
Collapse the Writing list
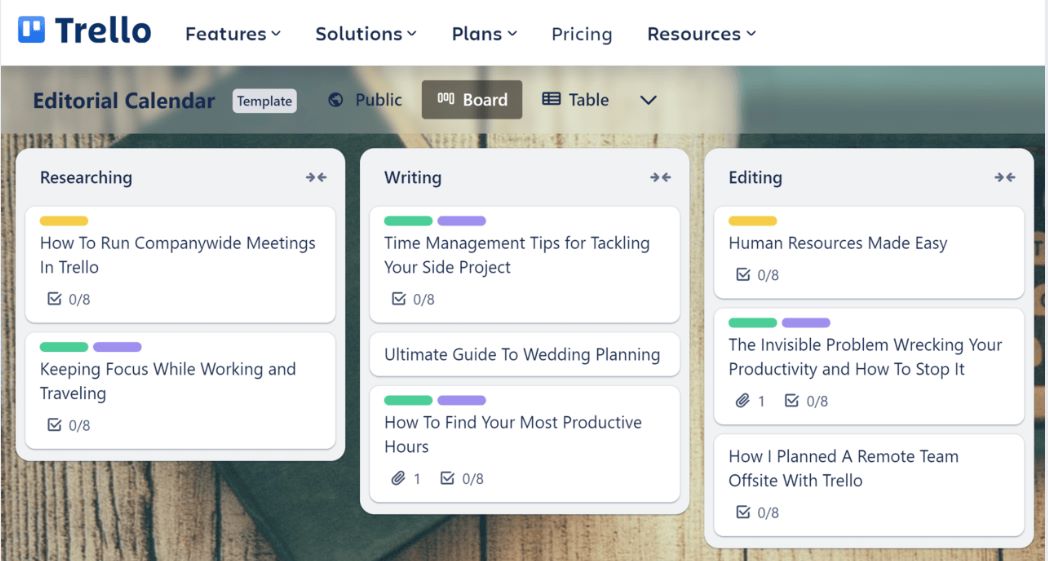660,177
